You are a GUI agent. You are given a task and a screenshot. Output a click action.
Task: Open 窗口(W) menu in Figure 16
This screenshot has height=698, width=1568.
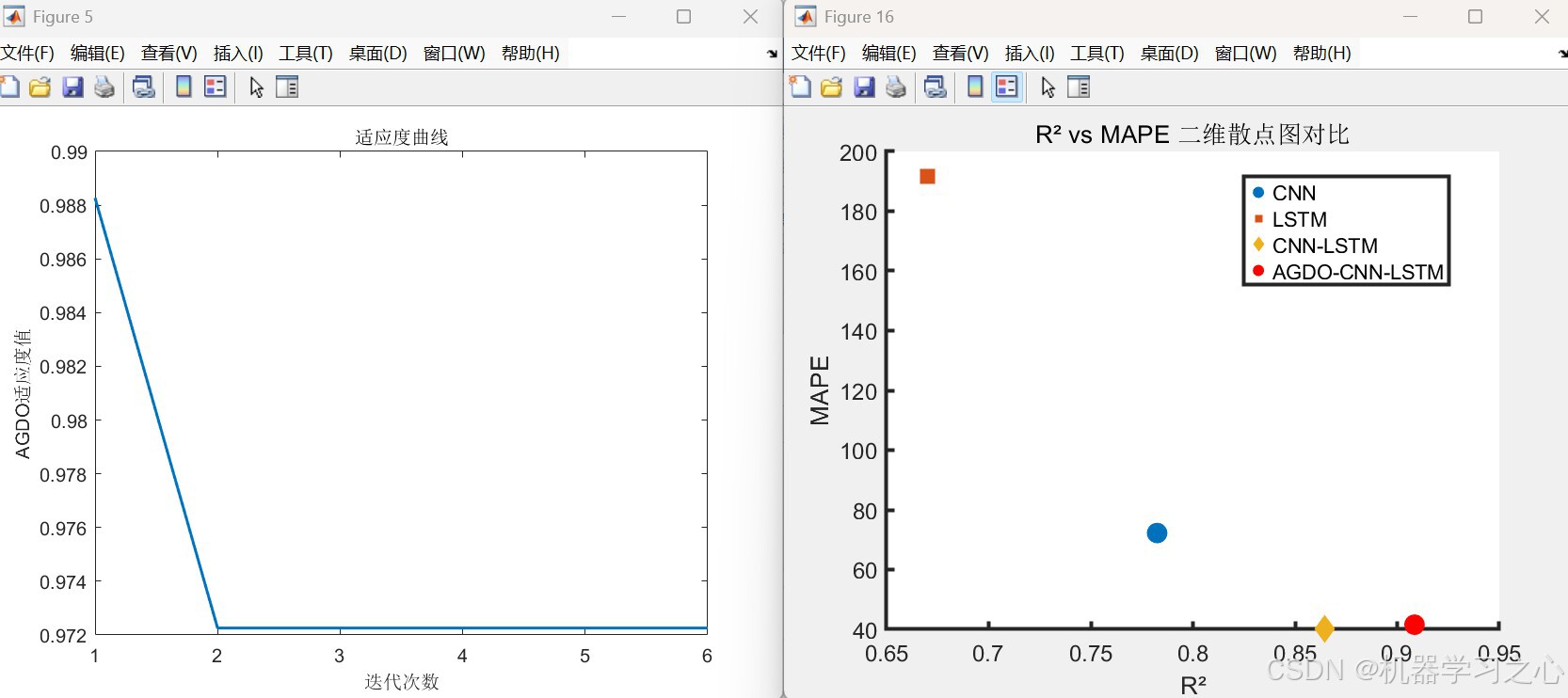click(1246, 54)
